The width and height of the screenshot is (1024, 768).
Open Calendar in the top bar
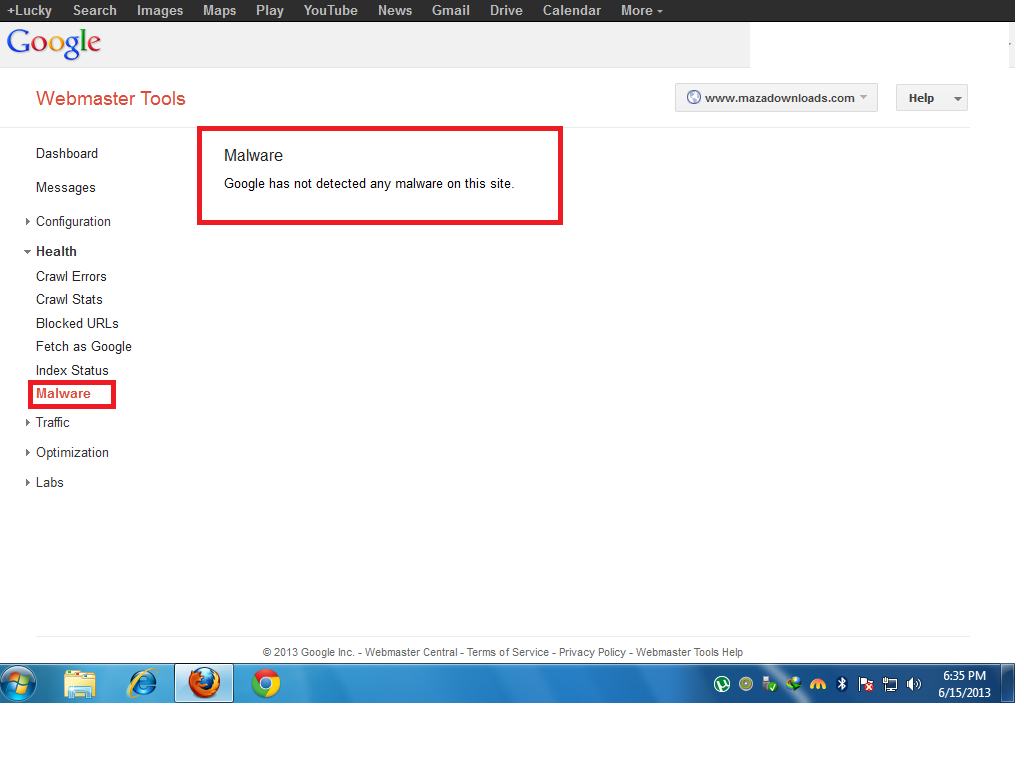pos(571,10)
